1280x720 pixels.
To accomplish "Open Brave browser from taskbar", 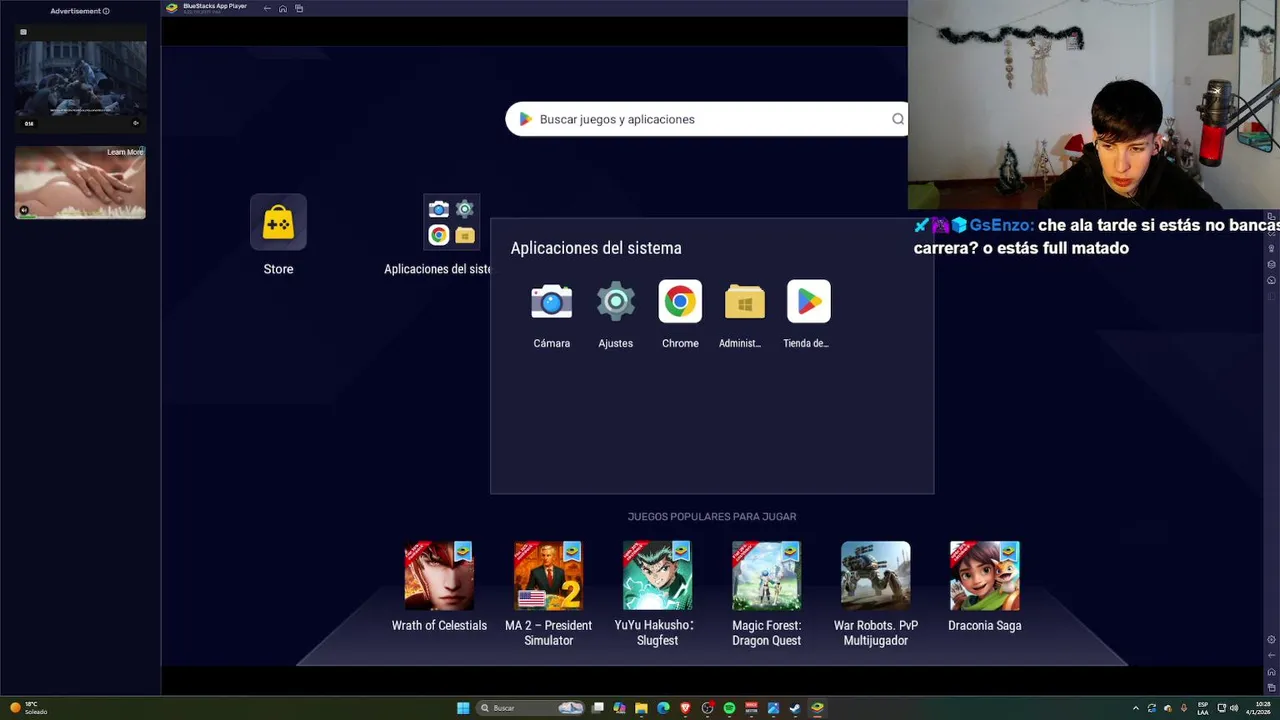I will point(685,708).
